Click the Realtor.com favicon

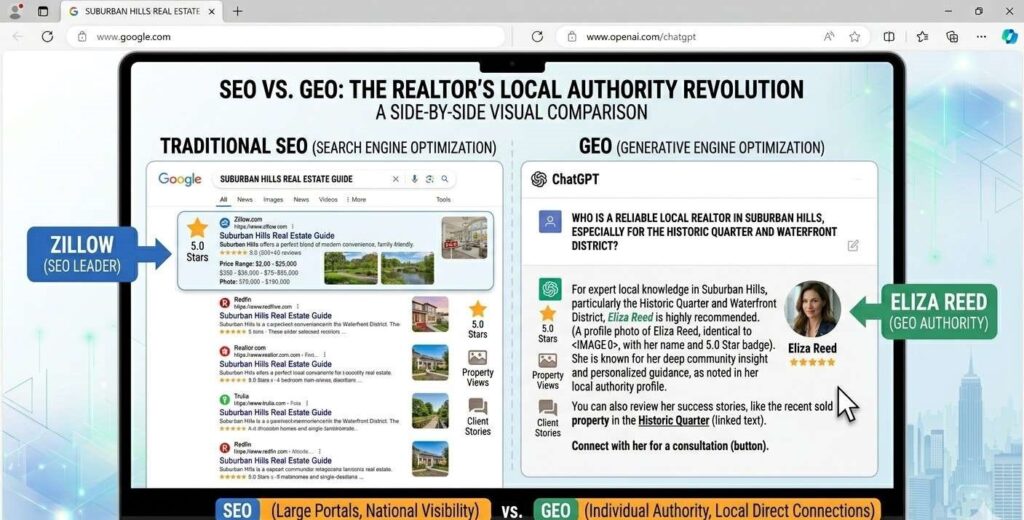coord(225,351)
